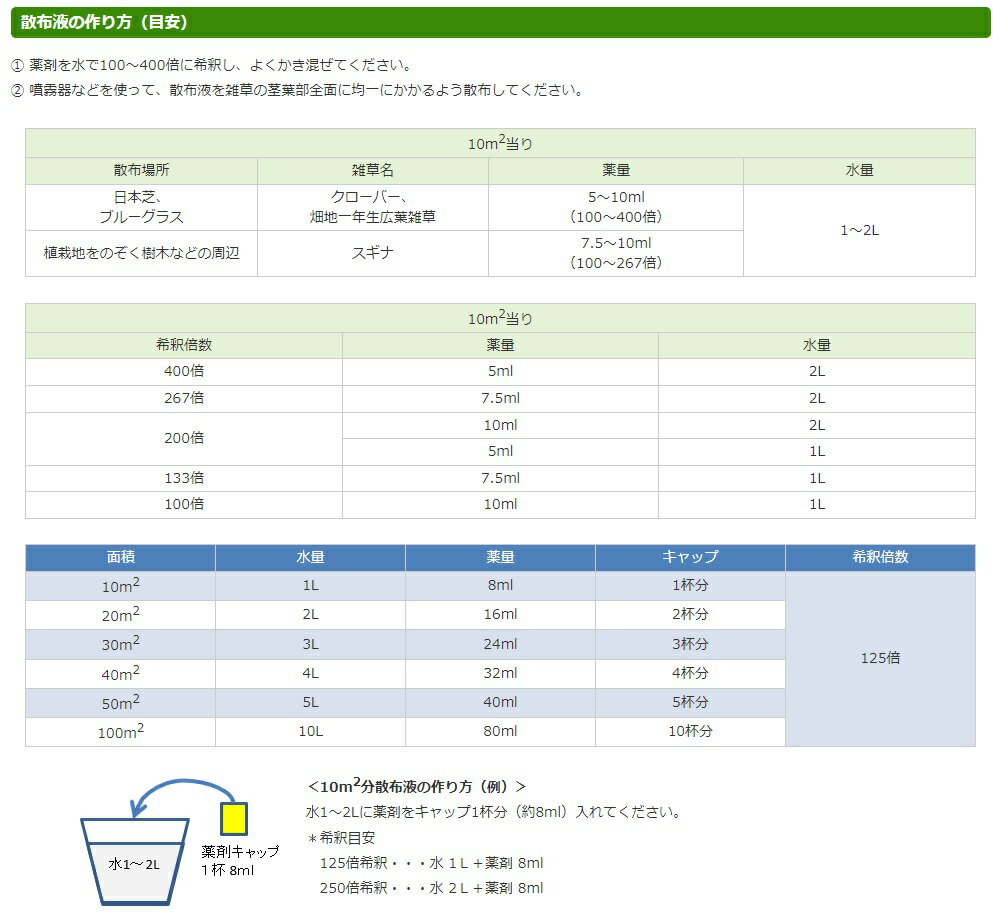Viewport: 993px width, 915px height.
Task: Click the yellow chemical cap icon
Action: pyautogui.click(x=235, y=817)
